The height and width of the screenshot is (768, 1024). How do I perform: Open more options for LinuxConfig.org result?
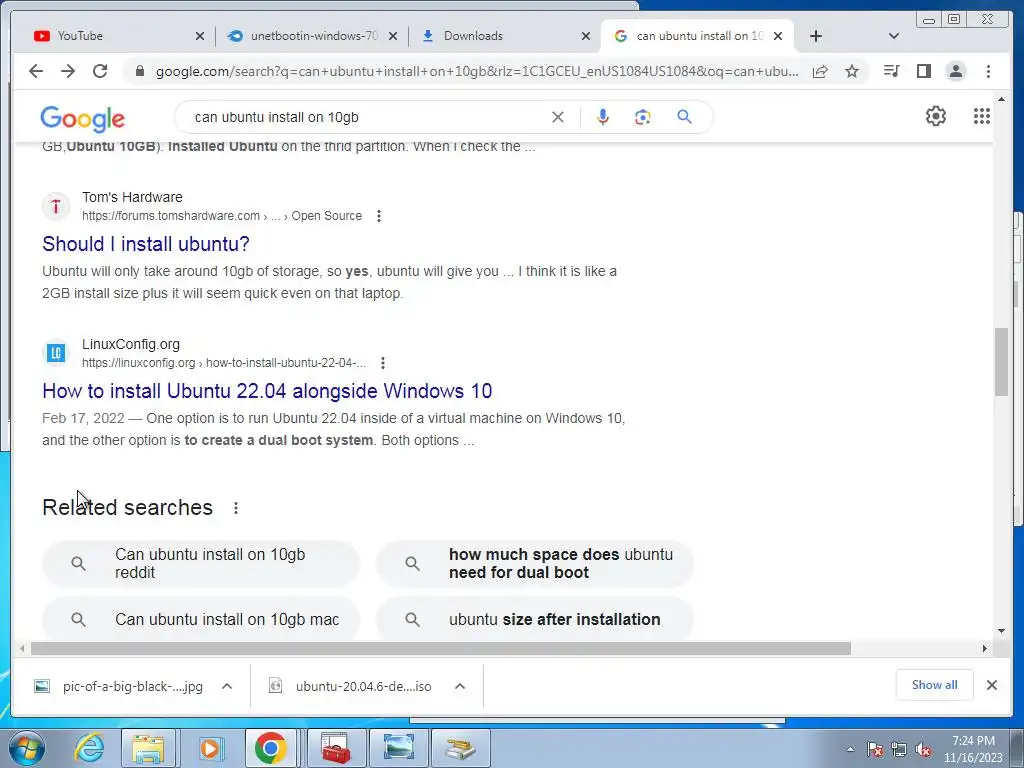coord(383,363)
